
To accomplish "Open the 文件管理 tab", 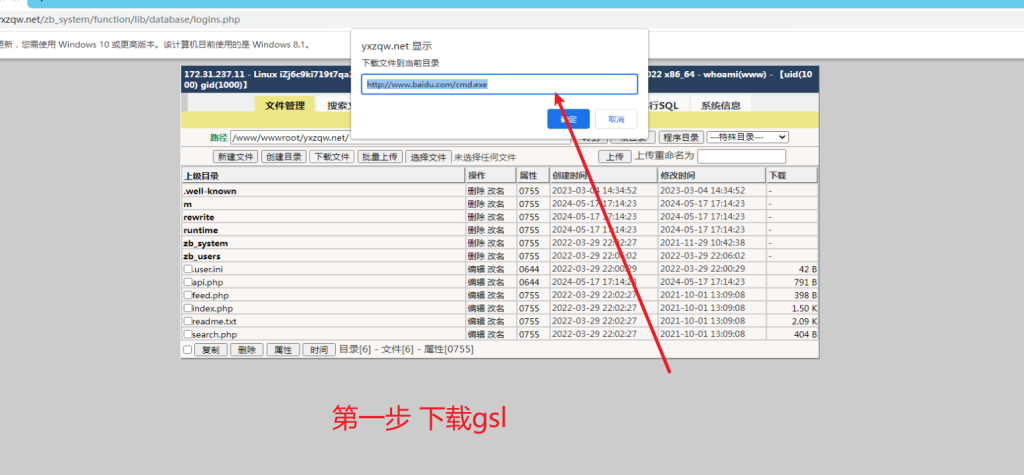I will click(x=284, y=105).
